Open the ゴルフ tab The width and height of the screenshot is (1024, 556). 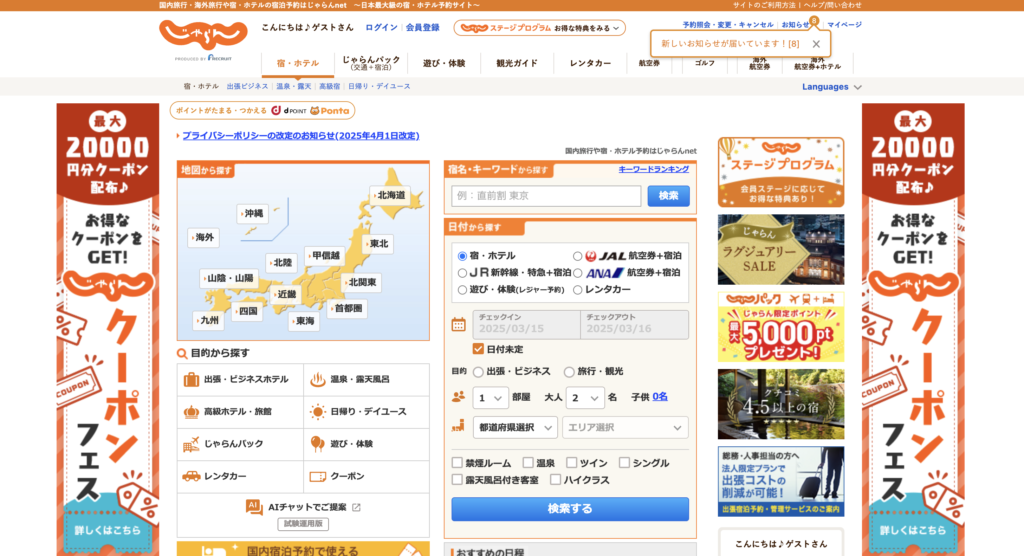pyautogui.click(x=705, y=63)
